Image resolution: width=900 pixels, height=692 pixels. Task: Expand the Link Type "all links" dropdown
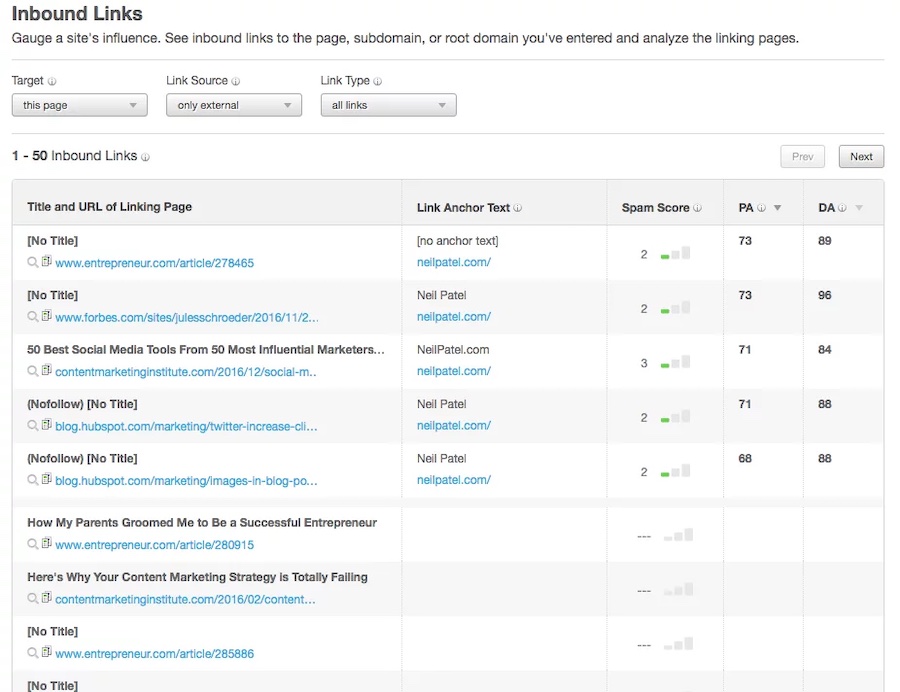point(388,105)
